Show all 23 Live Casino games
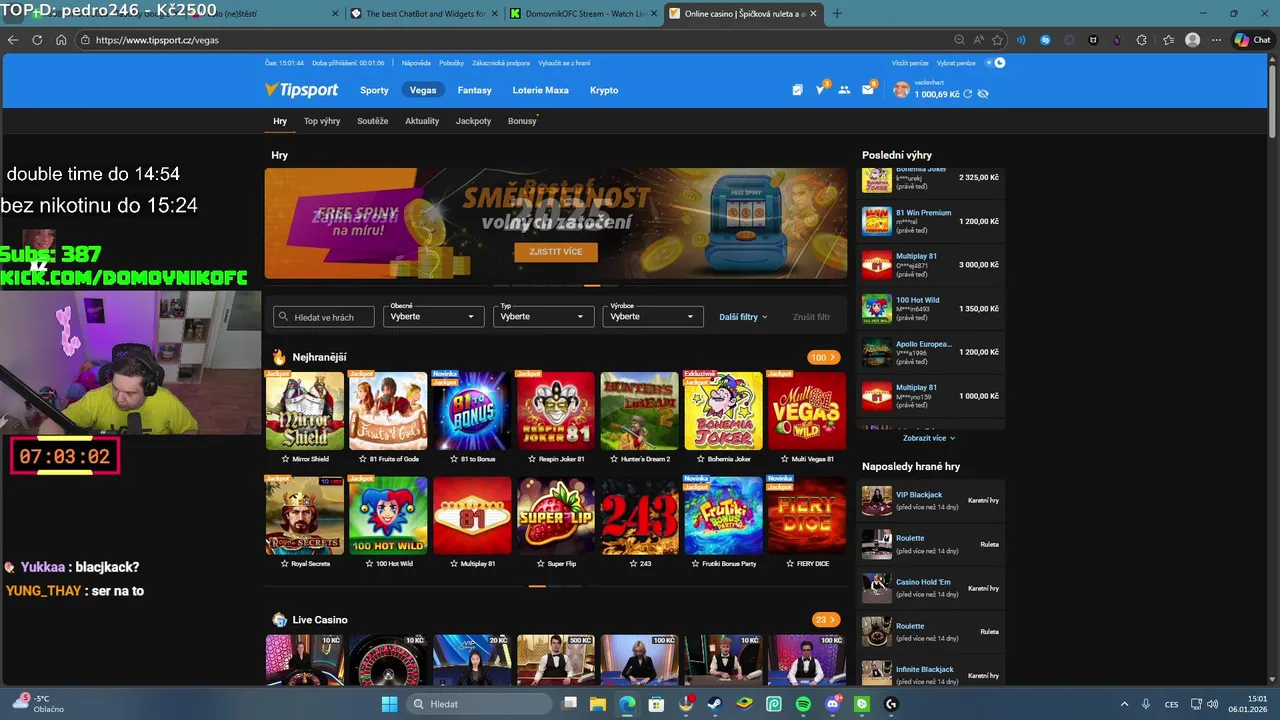 coord(826,620)
